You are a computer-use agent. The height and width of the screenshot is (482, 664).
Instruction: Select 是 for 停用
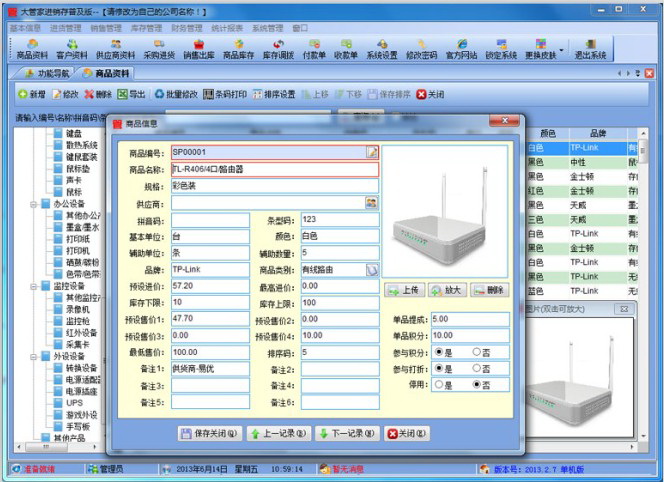pos(439,385)
